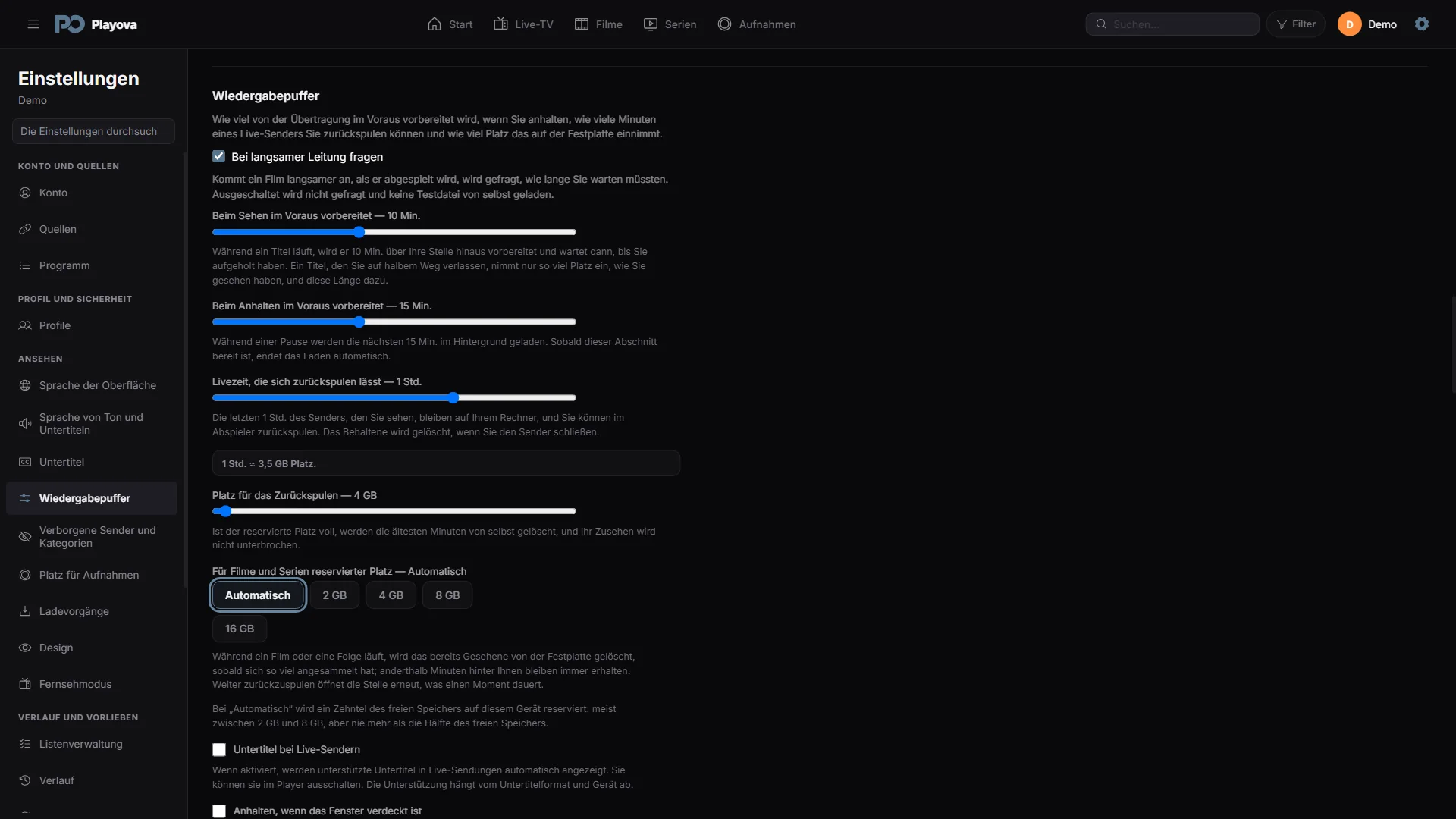The image size is (1456, 819).
Task: Open the hamburger menu icon
Action: (33, 24)
